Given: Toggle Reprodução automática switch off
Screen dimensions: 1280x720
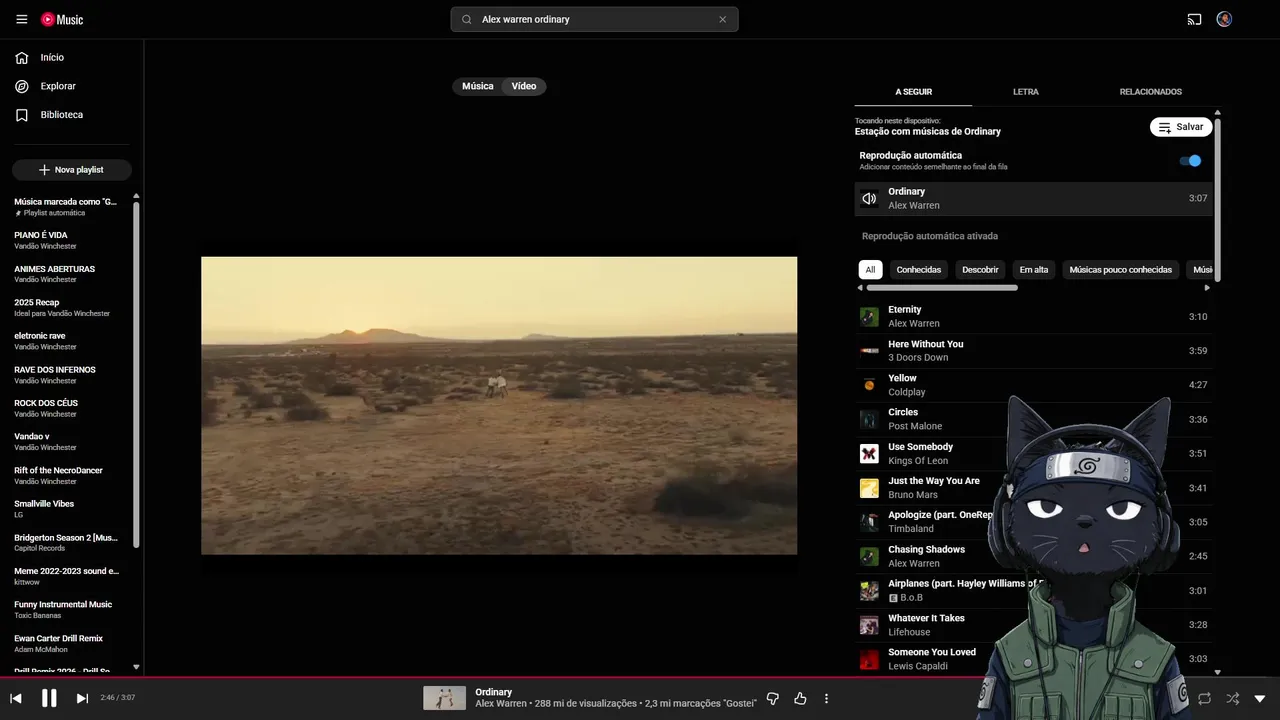Looking at the screenshot, I should (x=1190, y=160).
